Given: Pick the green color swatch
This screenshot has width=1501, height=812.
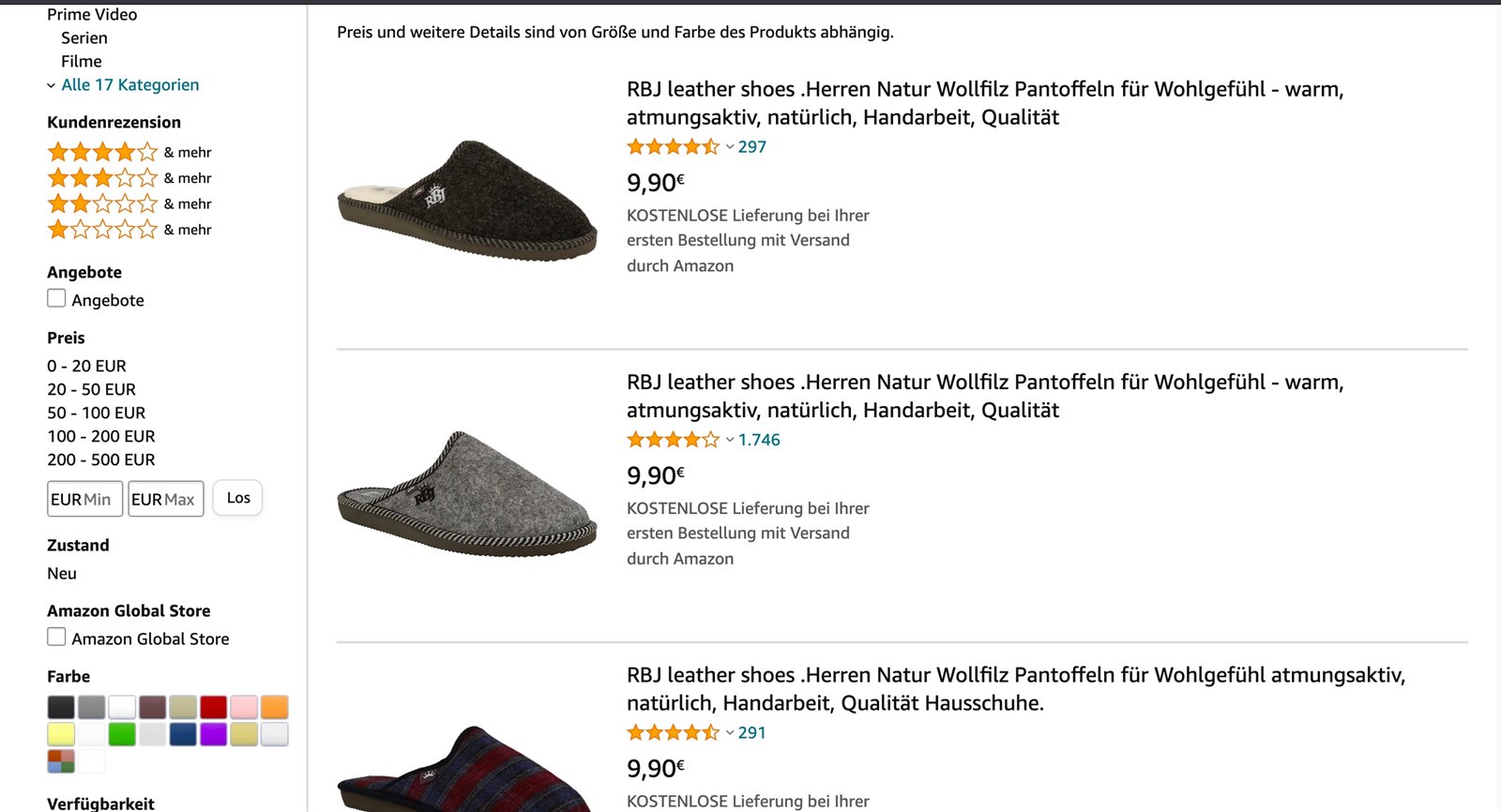Looking at the screenshot, I should (x=122, y=734).
